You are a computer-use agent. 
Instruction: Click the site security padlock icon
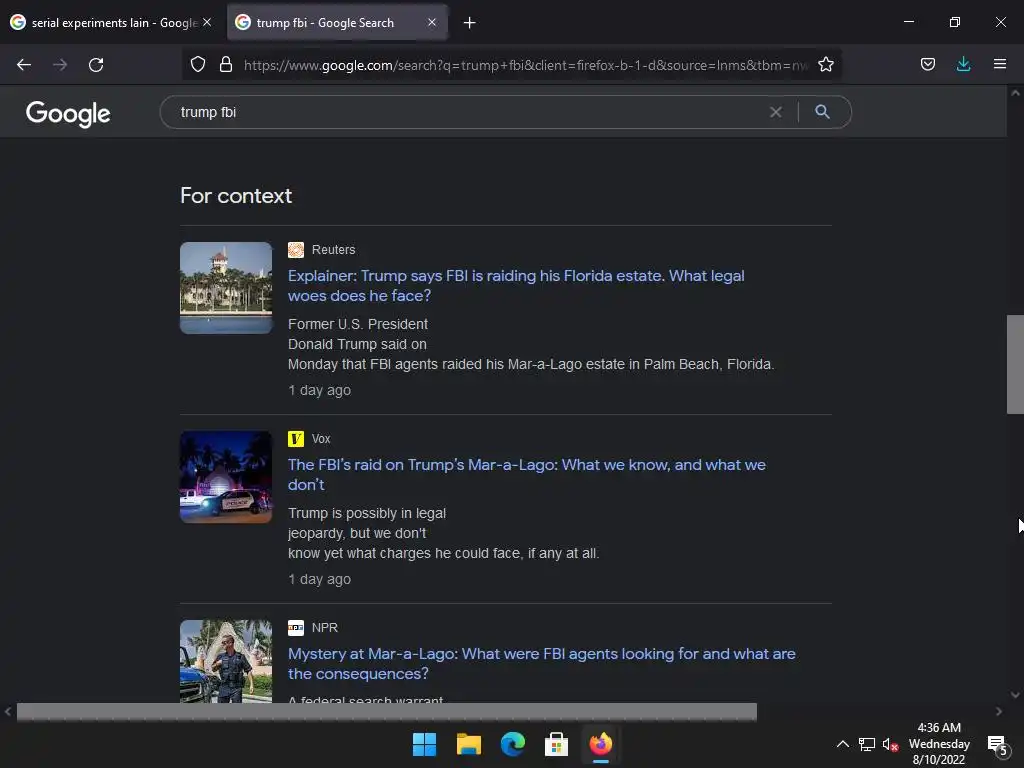coord(226,64)
